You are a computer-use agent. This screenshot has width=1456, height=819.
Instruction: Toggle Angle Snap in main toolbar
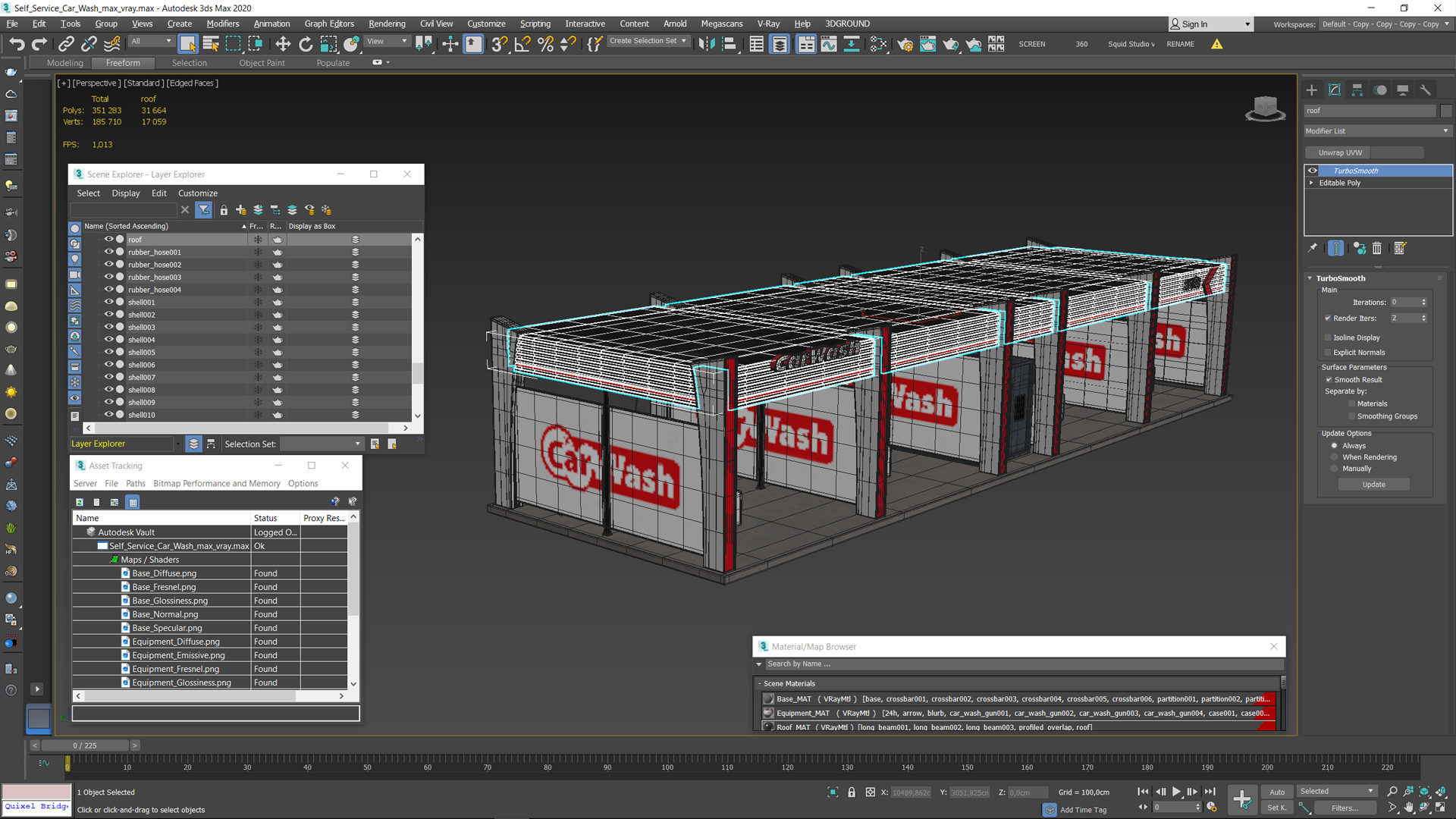[x=522, y=44]
